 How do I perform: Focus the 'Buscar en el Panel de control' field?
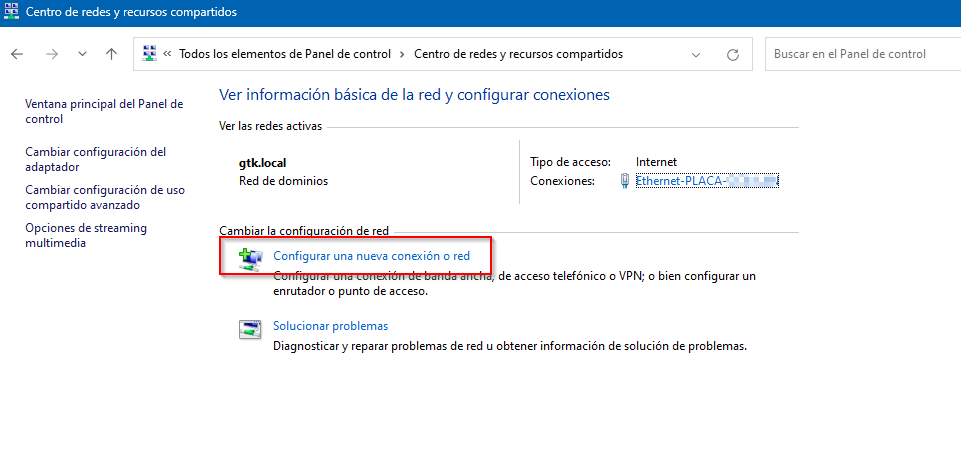point(863,54)
